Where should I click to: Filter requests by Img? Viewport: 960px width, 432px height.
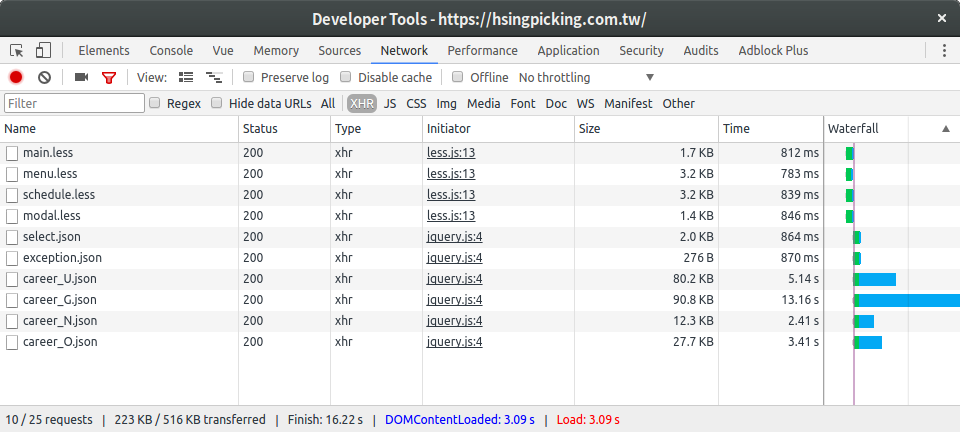tap(446, 103)
